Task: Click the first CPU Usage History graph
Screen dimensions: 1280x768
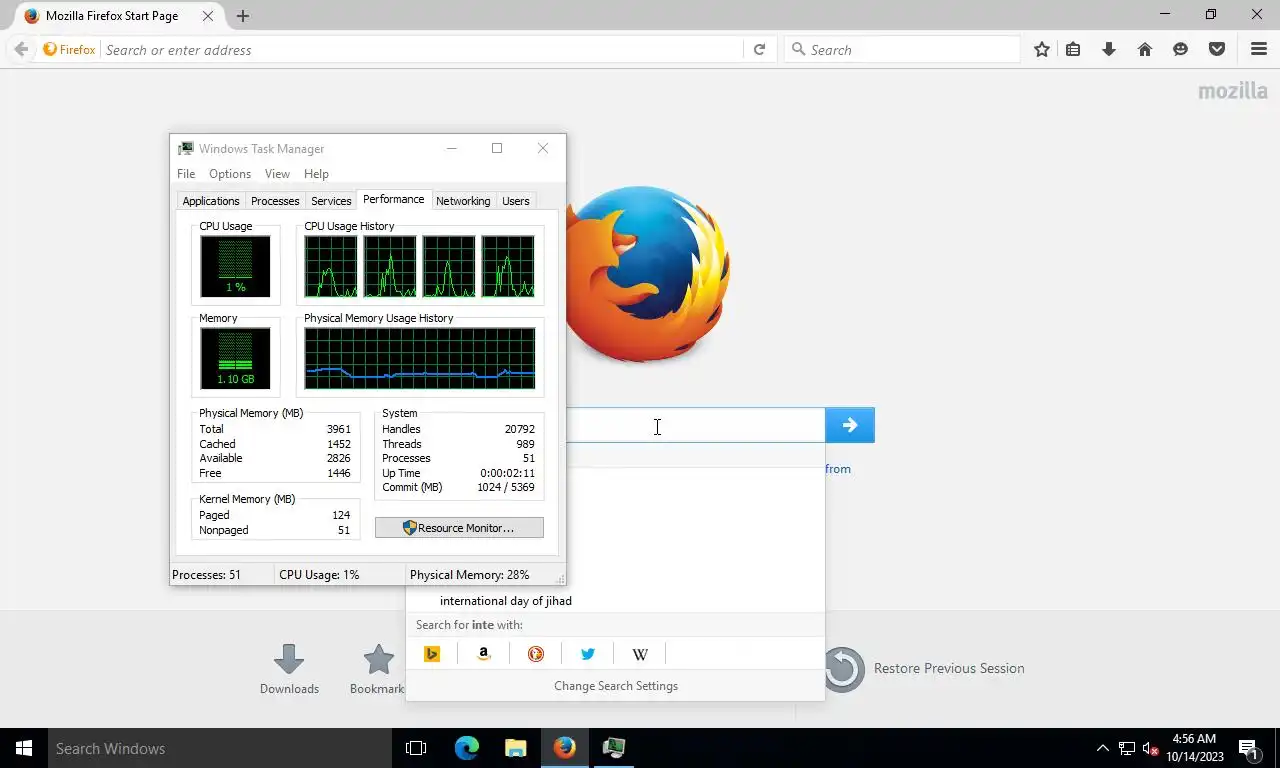Action: (331, 266)
